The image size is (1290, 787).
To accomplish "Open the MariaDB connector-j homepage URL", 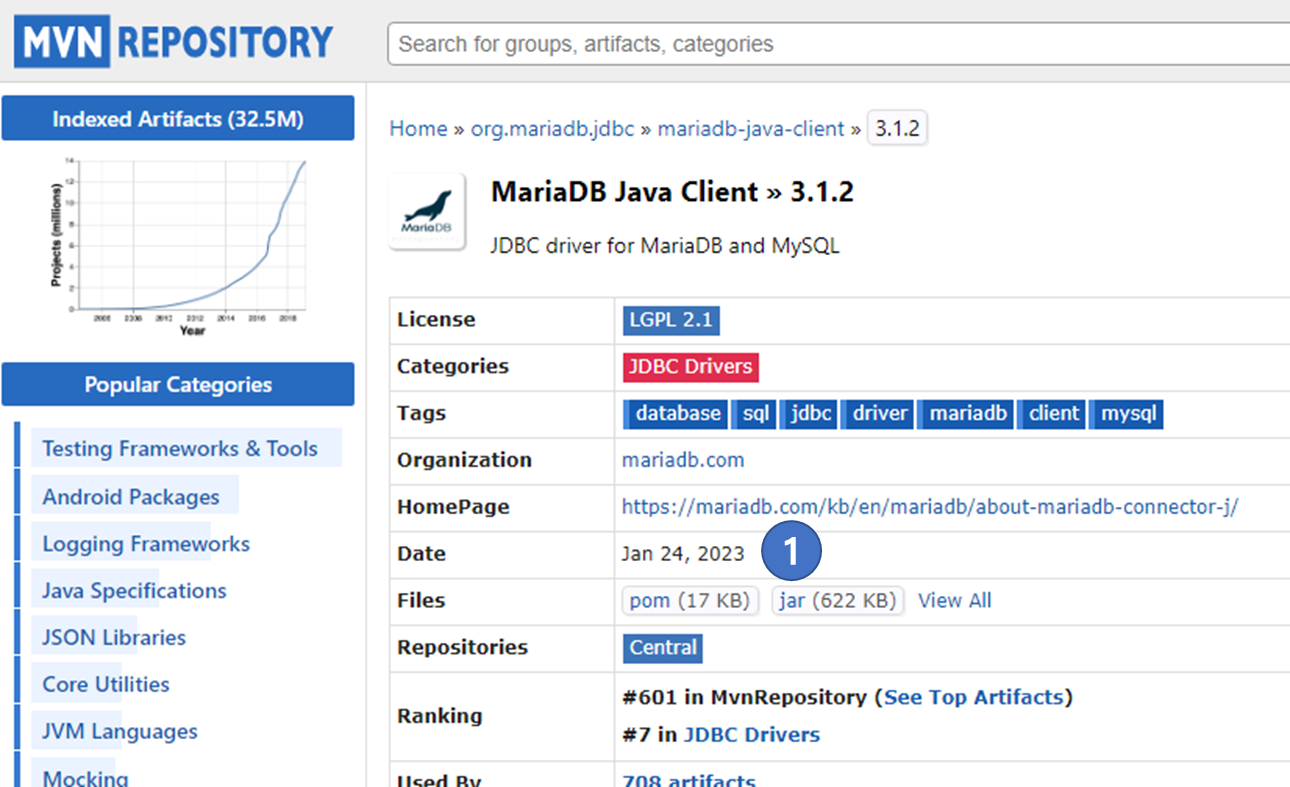I will 930,507.
